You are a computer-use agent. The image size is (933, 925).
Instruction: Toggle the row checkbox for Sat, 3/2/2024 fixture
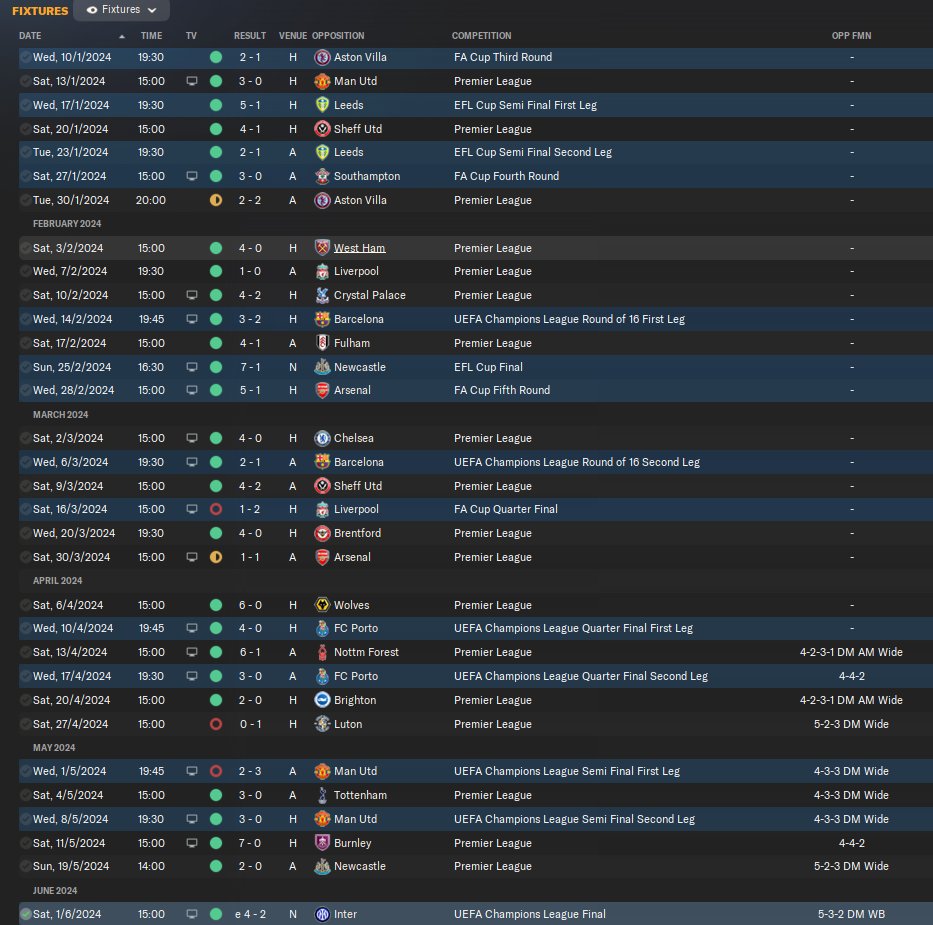26,247
